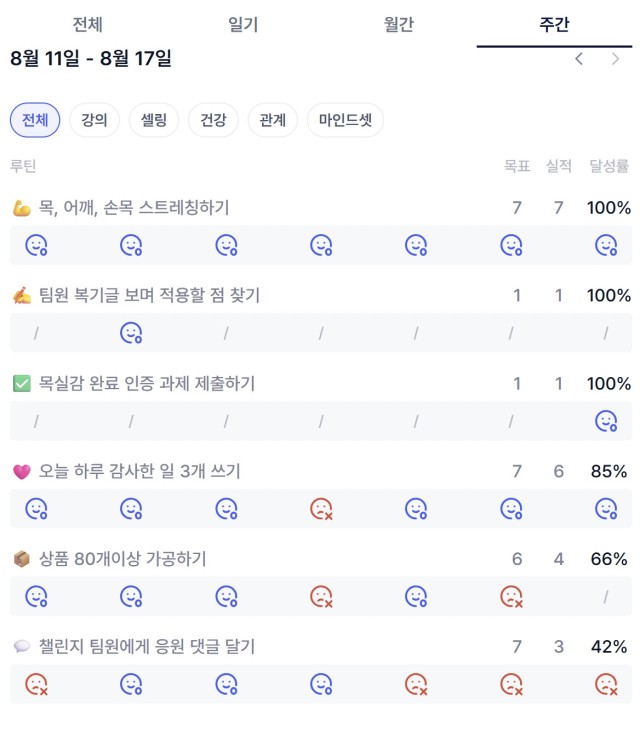Image resolution: width=640 pixels, height=742 pixels.
Task: Click the red sad face in gratitude row
Action: [321, 509]
